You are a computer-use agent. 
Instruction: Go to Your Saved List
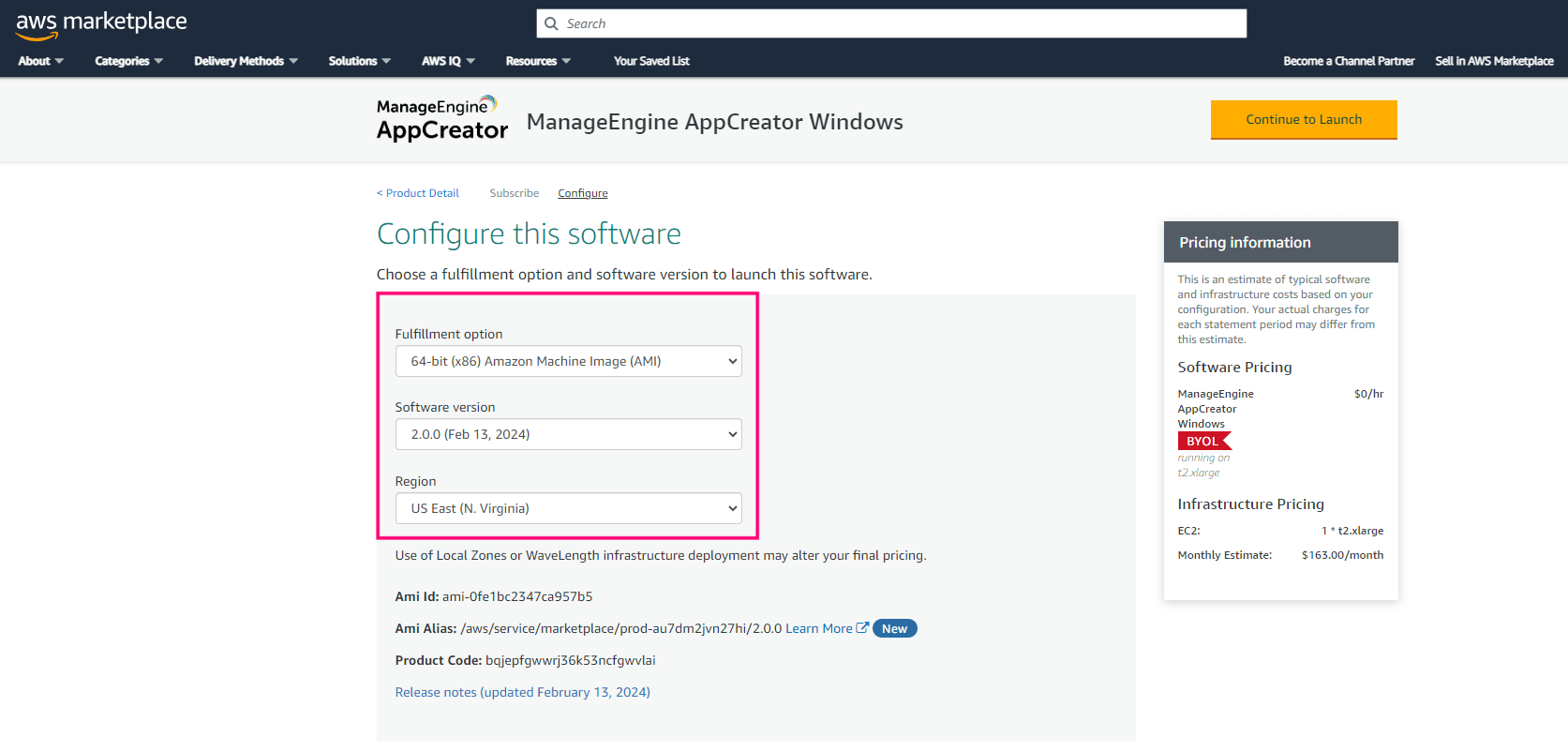tap(651, 61)
